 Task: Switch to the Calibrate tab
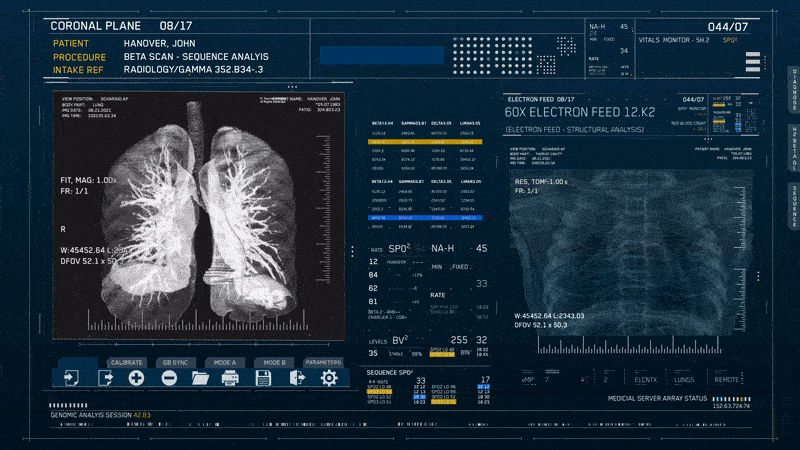pos(127,362)
